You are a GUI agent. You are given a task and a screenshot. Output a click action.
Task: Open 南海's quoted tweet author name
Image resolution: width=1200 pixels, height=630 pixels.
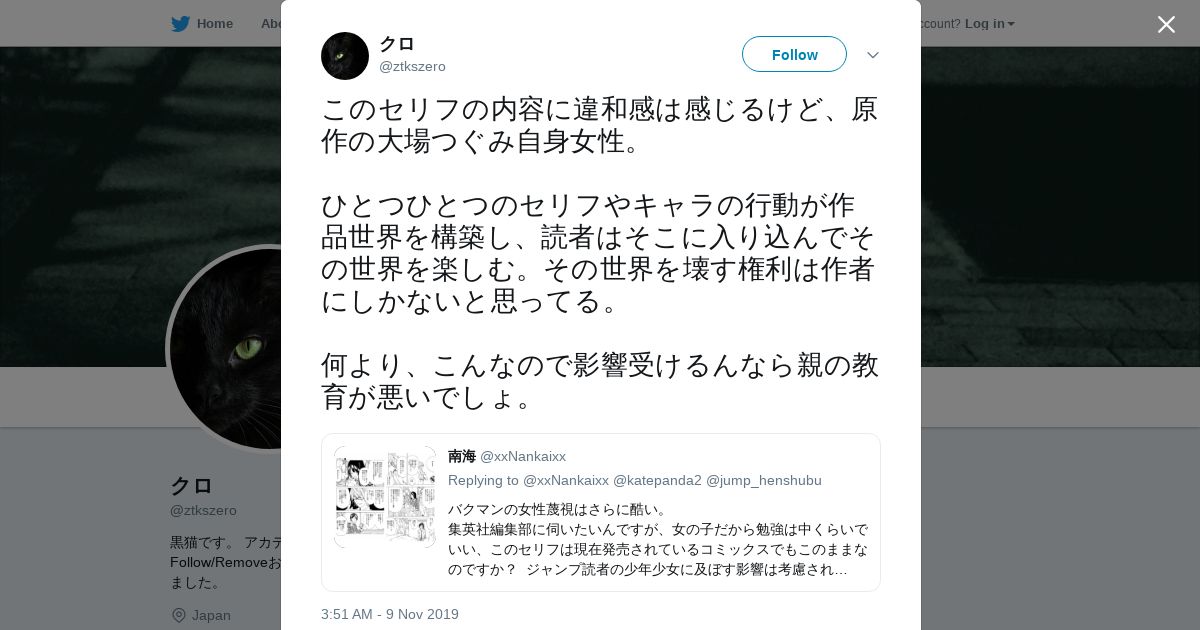click(x=462, y=456)
